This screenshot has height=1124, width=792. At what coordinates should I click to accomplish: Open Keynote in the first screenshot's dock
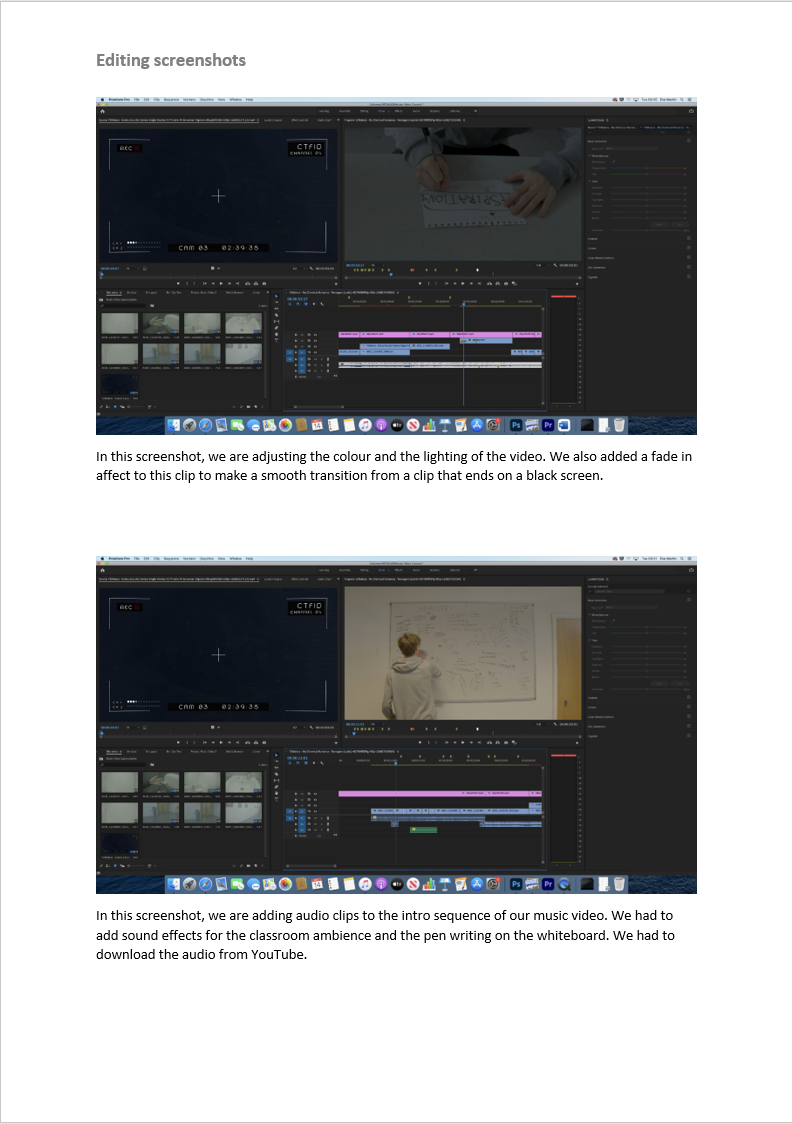444,425
